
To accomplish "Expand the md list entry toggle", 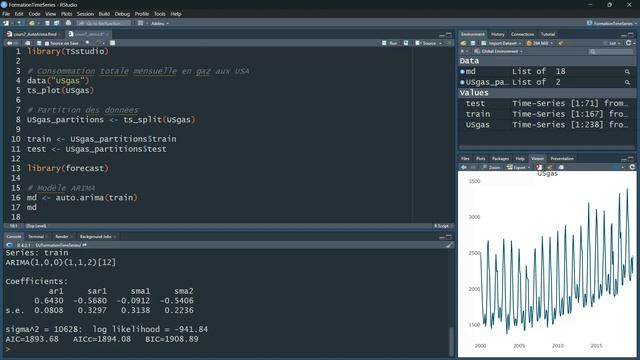I will tap(462, 71).
